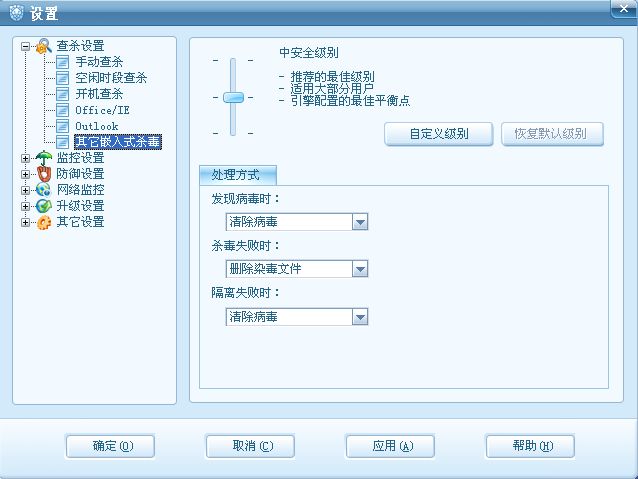Open the 隔离失败时 dropdown arrow
Image resolution: width=638 pixels, height=479 pixels.
point(360,317)
